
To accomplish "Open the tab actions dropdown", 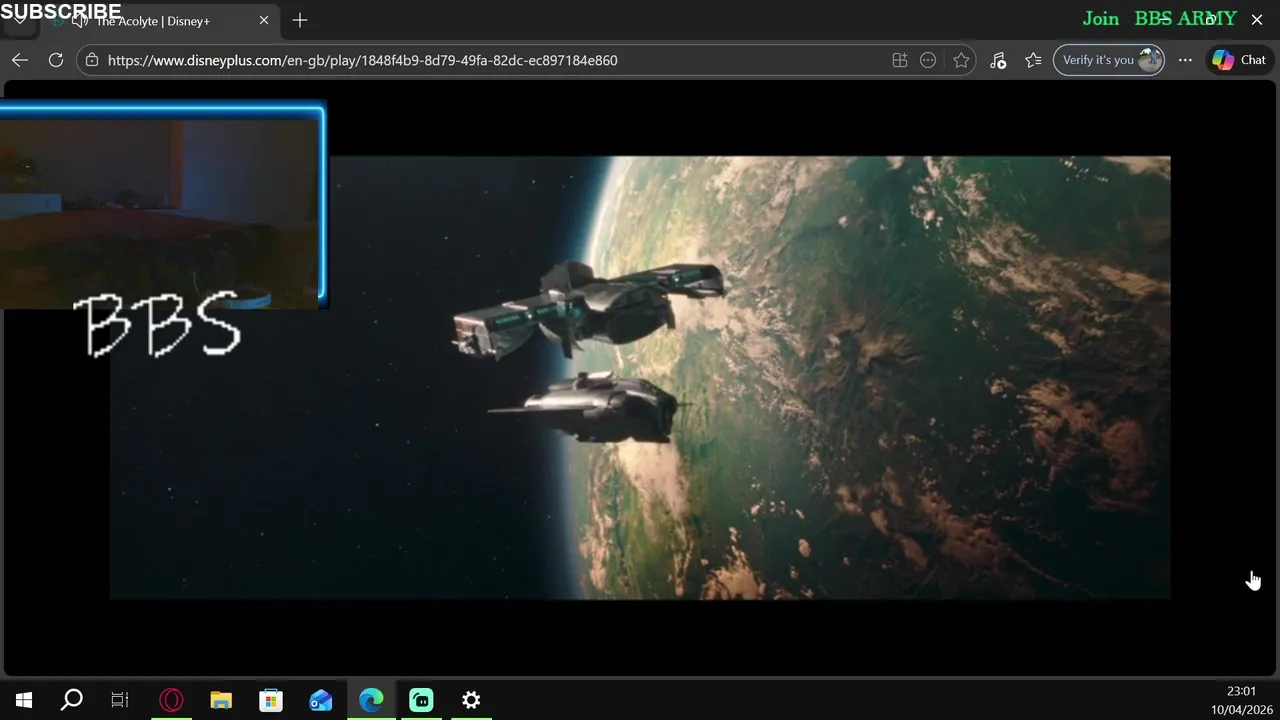I will (19, 21).
